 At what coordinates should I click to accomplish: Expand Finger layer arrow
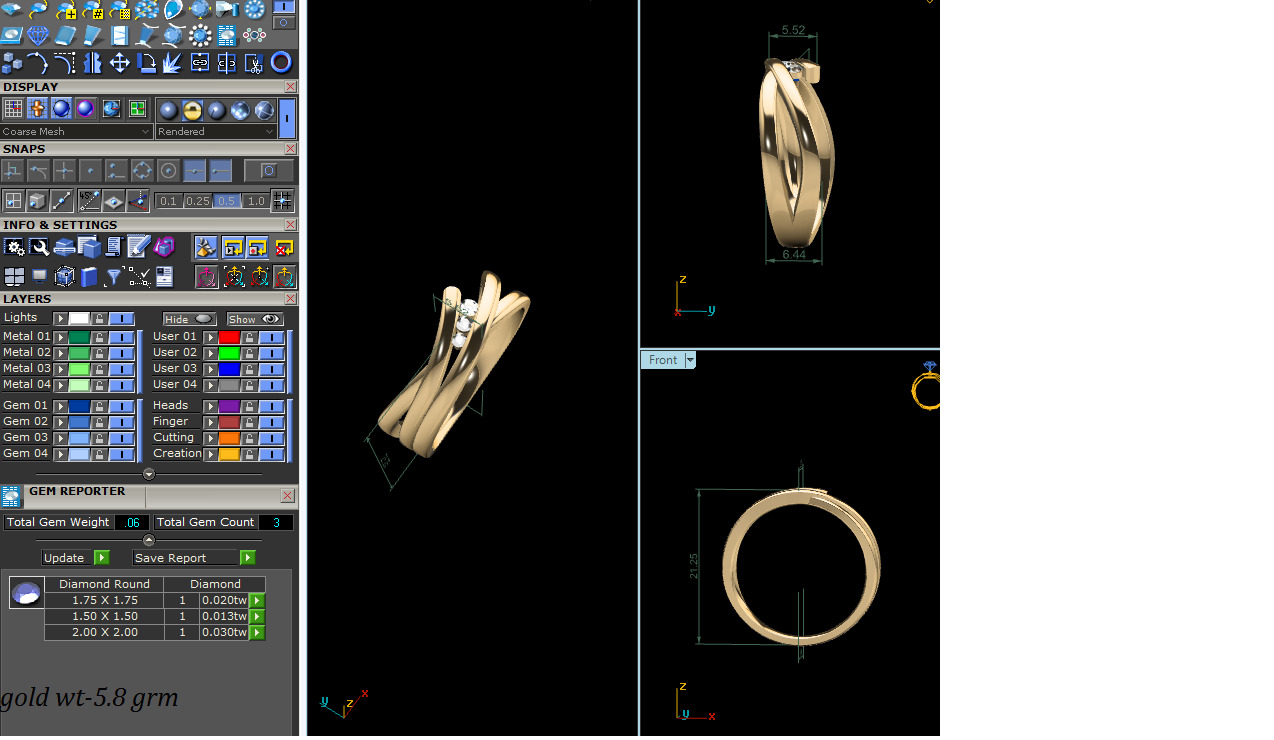point(210,422)
